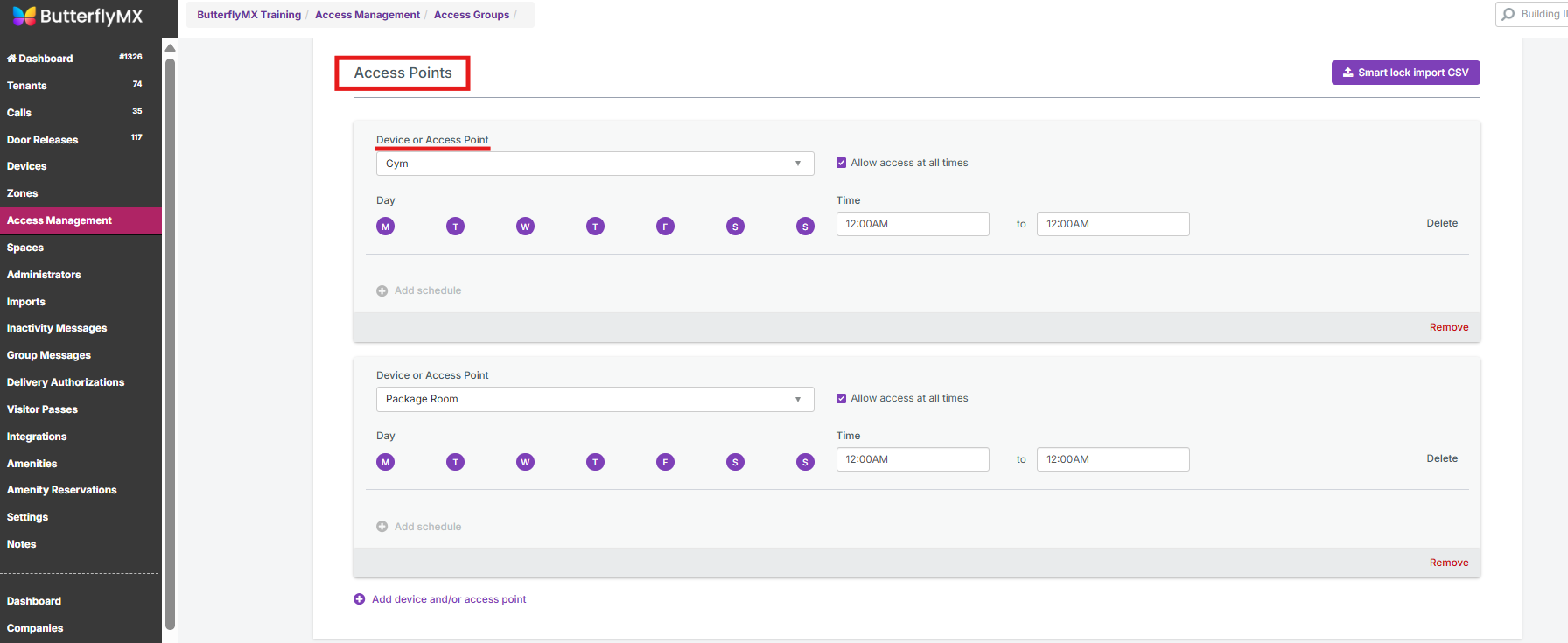Uncheck Allow access at all times for Package Room
This screenshot has height=643, width=1568.
(x=841, y=398)
